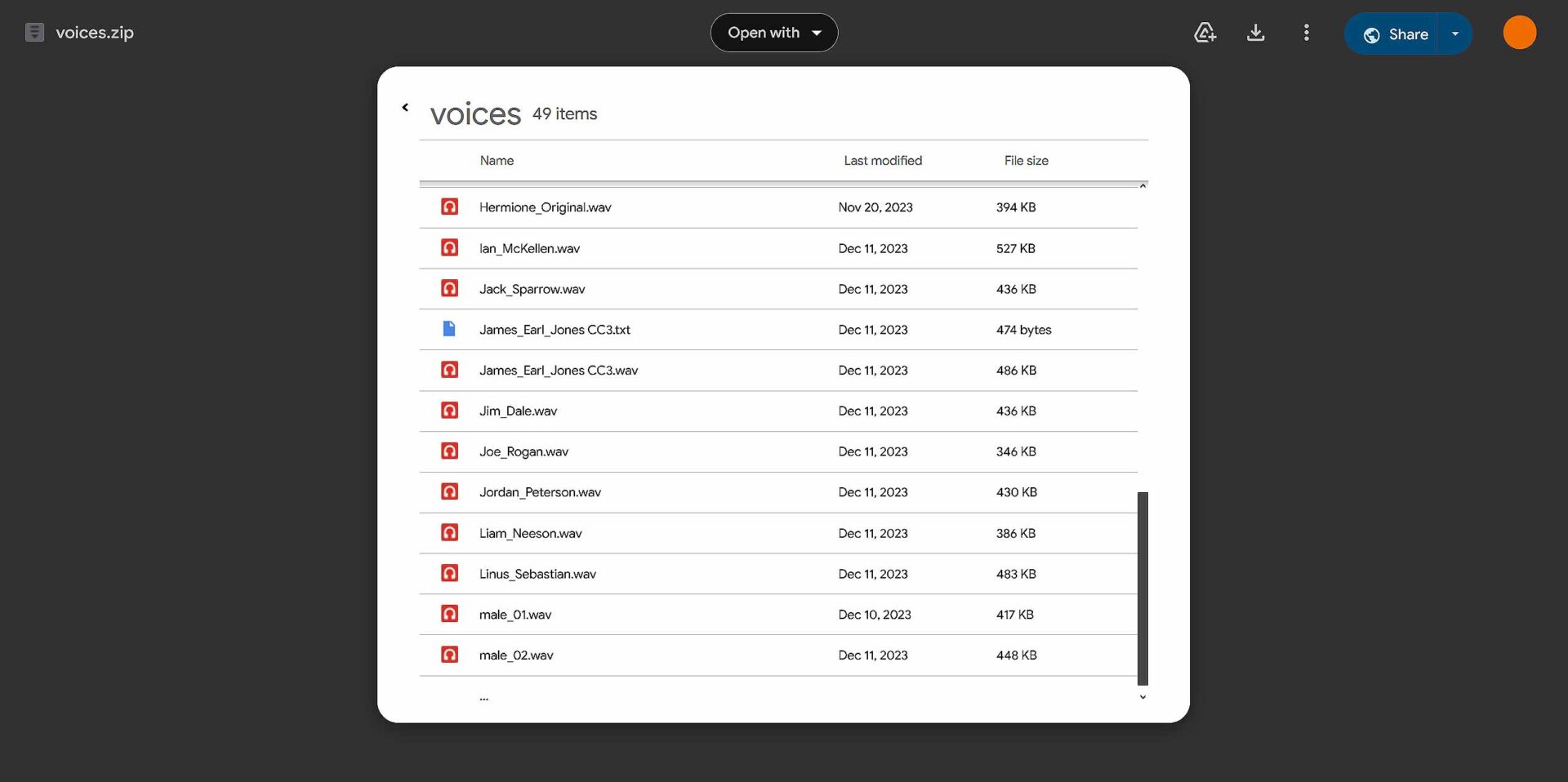Select the James_Earl_Jones CC3.wav file name
This screenshot has width=1568, height=782.
pos(559,371)
